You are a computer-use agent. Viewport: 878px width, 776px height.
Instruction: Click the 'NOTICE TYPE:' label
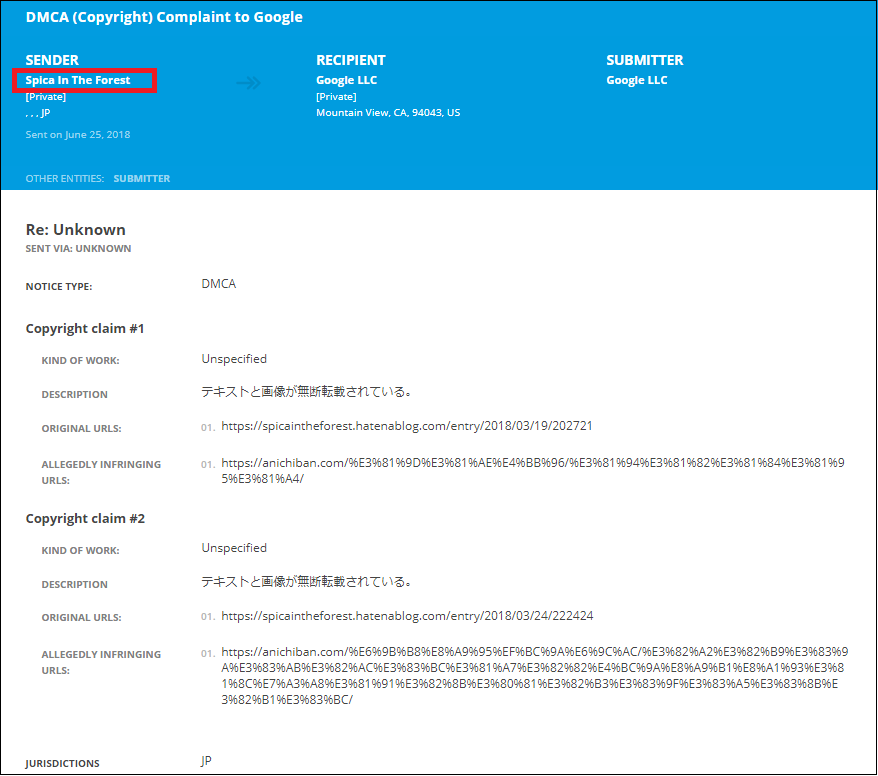[59, 287]
